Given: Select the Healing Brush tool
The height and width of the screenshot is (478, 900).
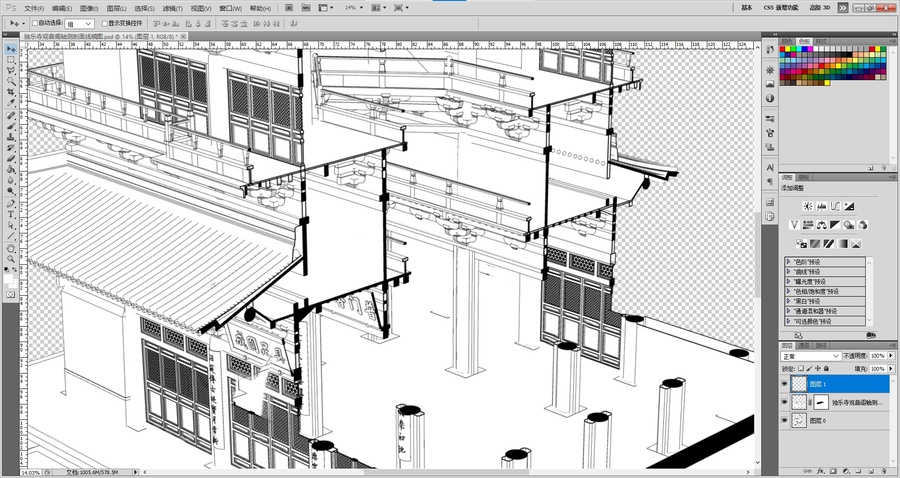Looking at the screenshot, I should click(x=11, y=115).
